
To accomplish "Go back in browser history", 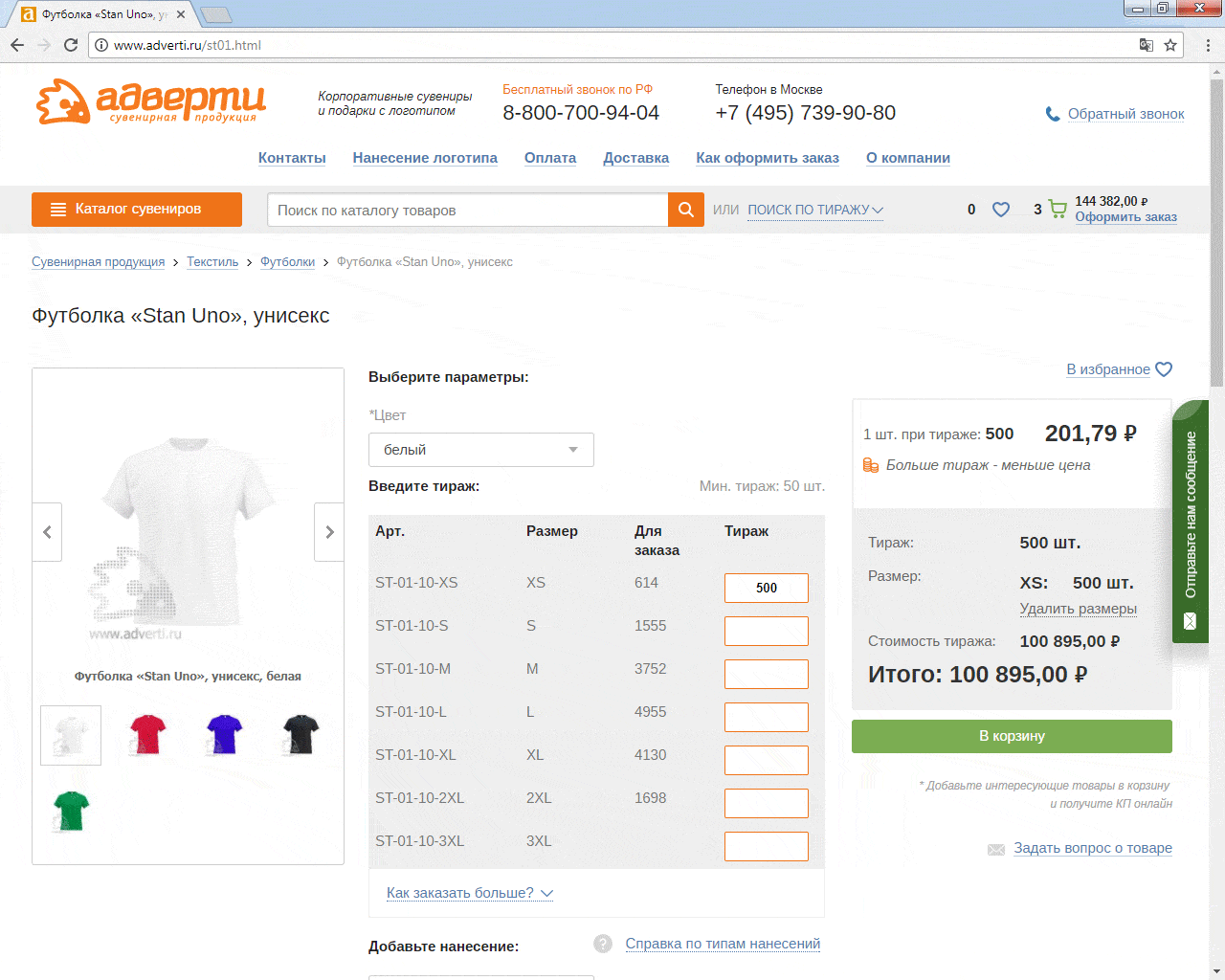I will click(17, 45).
